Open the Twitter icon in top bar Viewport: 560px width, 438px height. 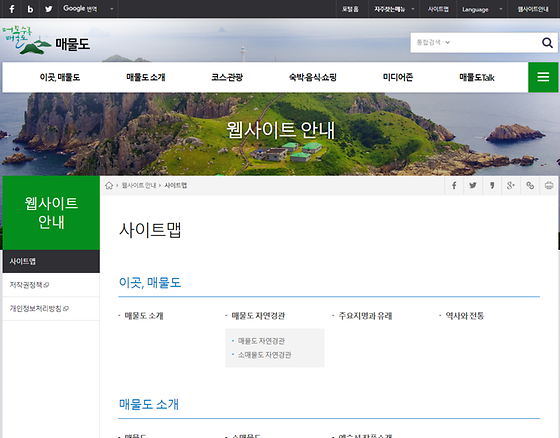coord(49,9)
